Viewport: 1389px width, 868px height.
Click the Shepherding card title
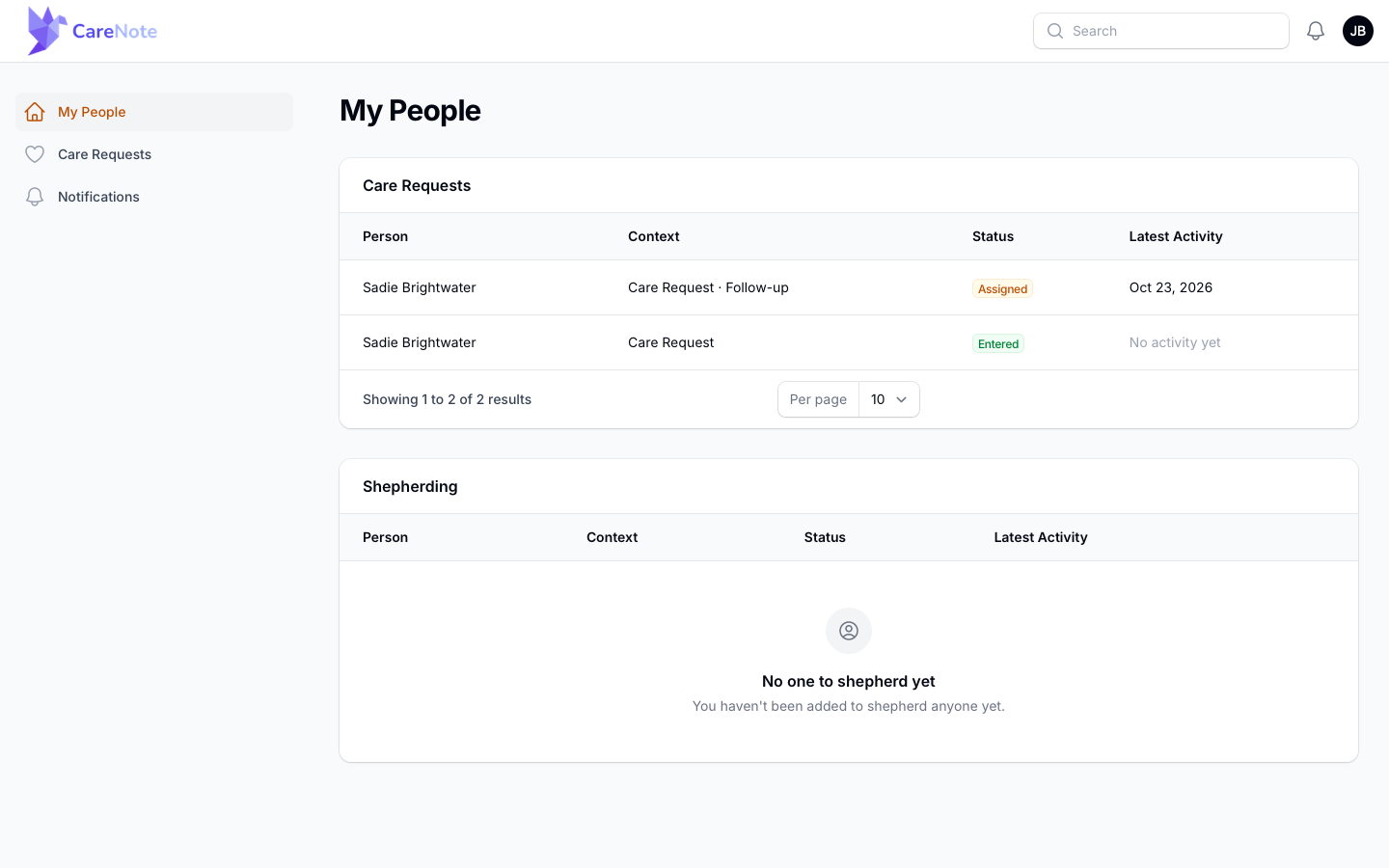[x=410, y=486]
